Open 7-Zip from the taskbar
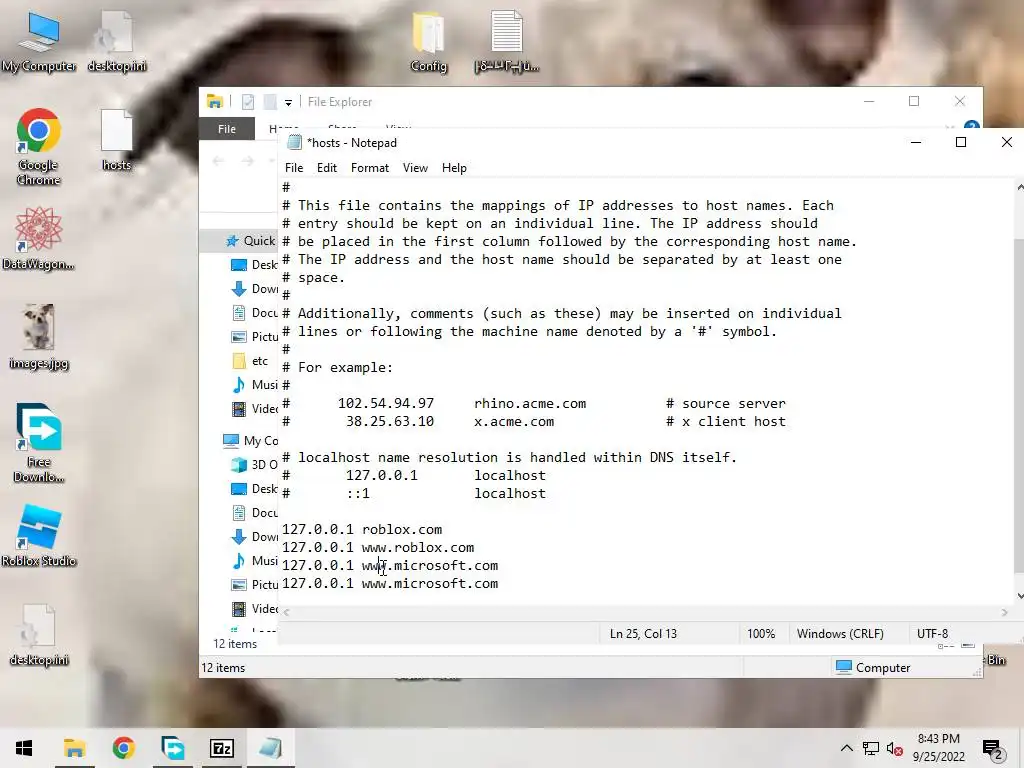Image resolution: width=1024 pixels, height=768 pixels. click(x=221, y=748)
